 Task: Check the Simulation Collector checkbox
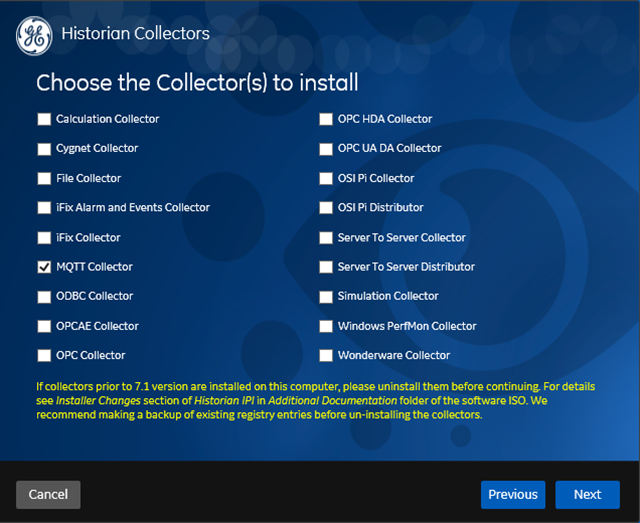(x=326, y=297)
